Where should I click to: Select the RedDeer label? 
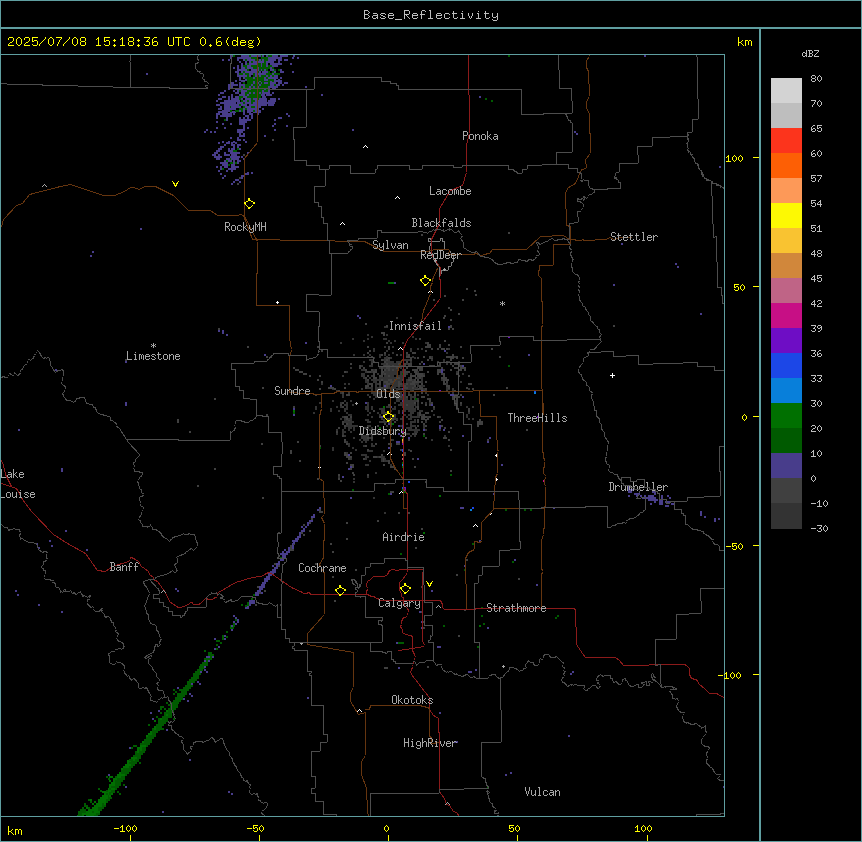tap(440, 255)
